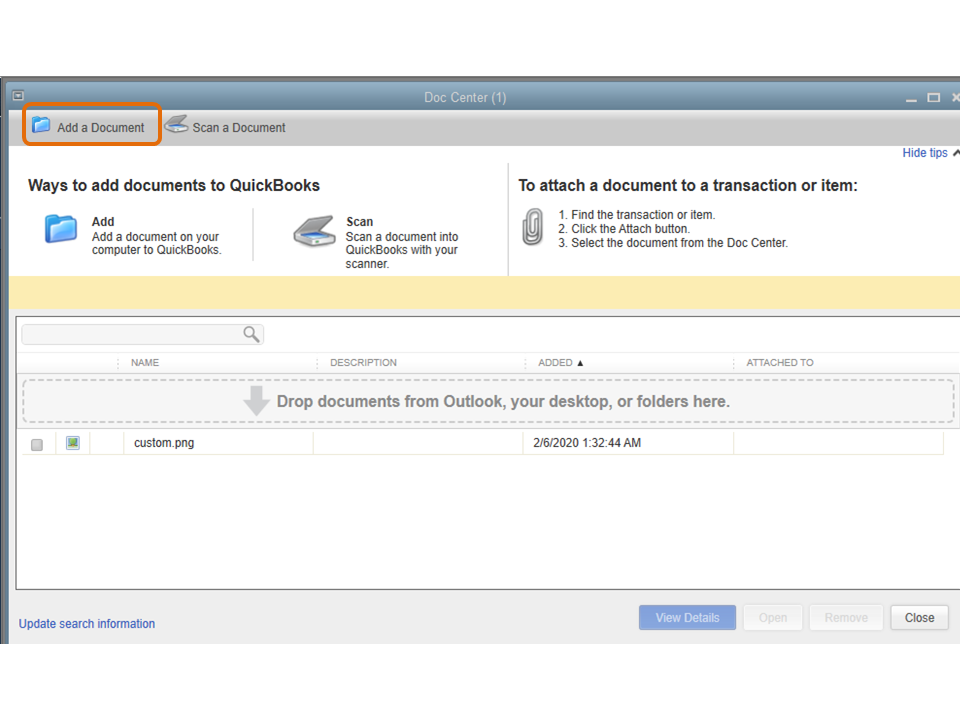Sort by the DESCRIPTION column header
960x720 pixels.
363,362
